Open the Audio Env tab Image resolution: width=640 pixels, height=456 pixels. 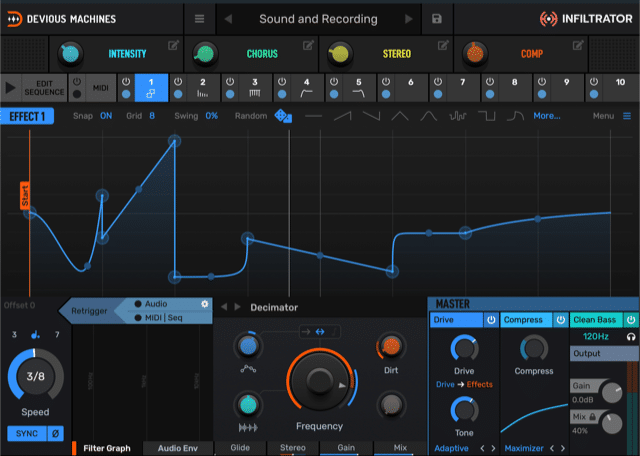(x=178, y=448)
